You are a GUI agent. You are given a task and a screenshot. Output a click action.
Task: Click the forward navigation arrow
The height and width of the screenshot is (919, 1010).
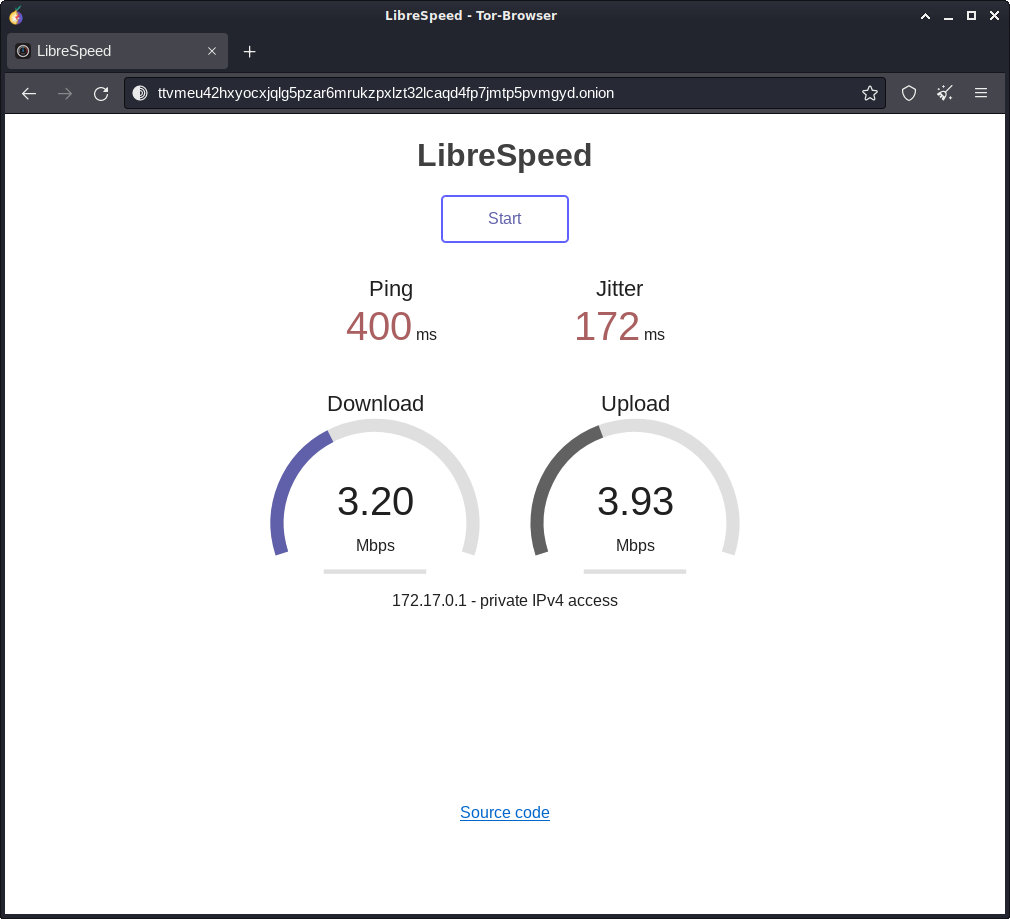pos(65,94)
